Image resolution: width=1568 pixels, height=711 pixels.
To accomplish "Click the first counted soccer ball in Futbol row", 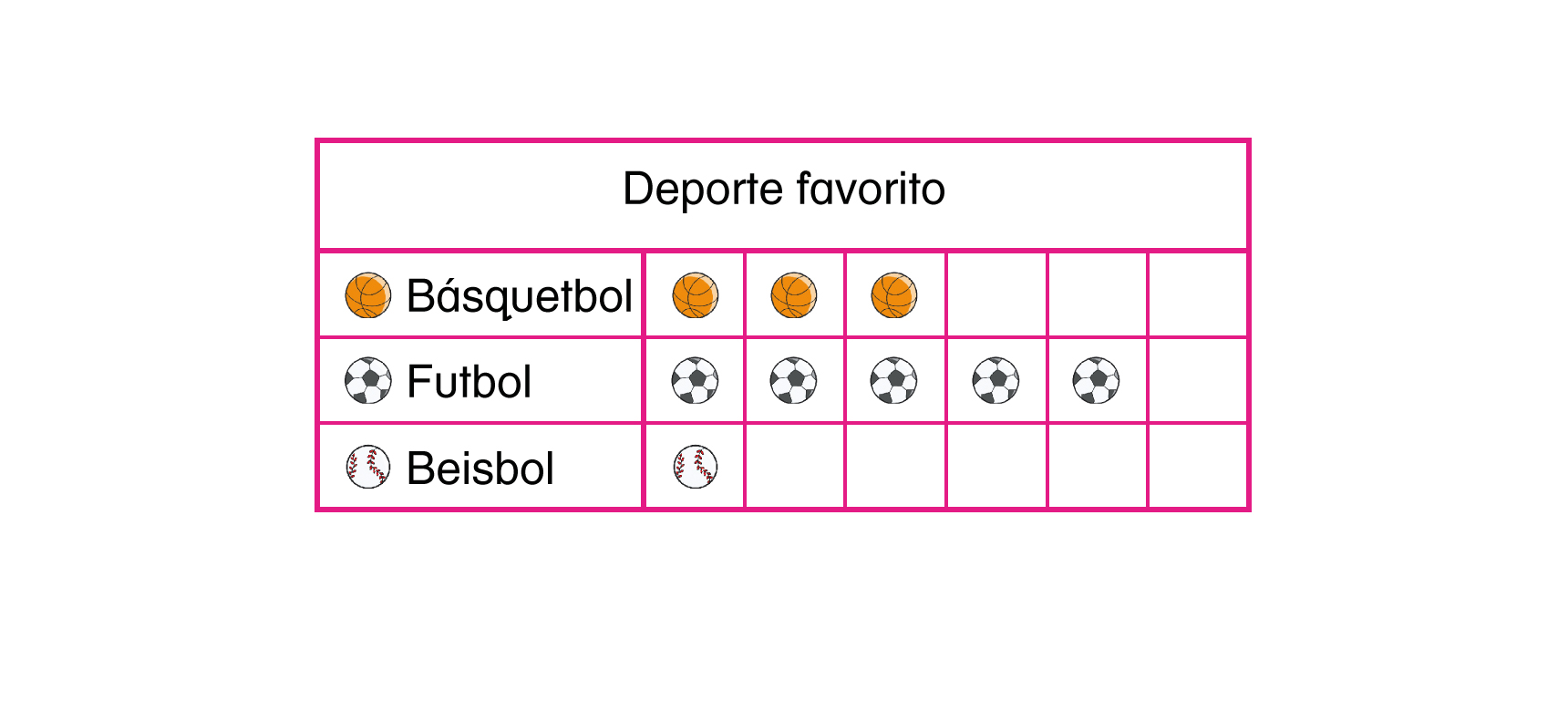I will pos(695,381).
